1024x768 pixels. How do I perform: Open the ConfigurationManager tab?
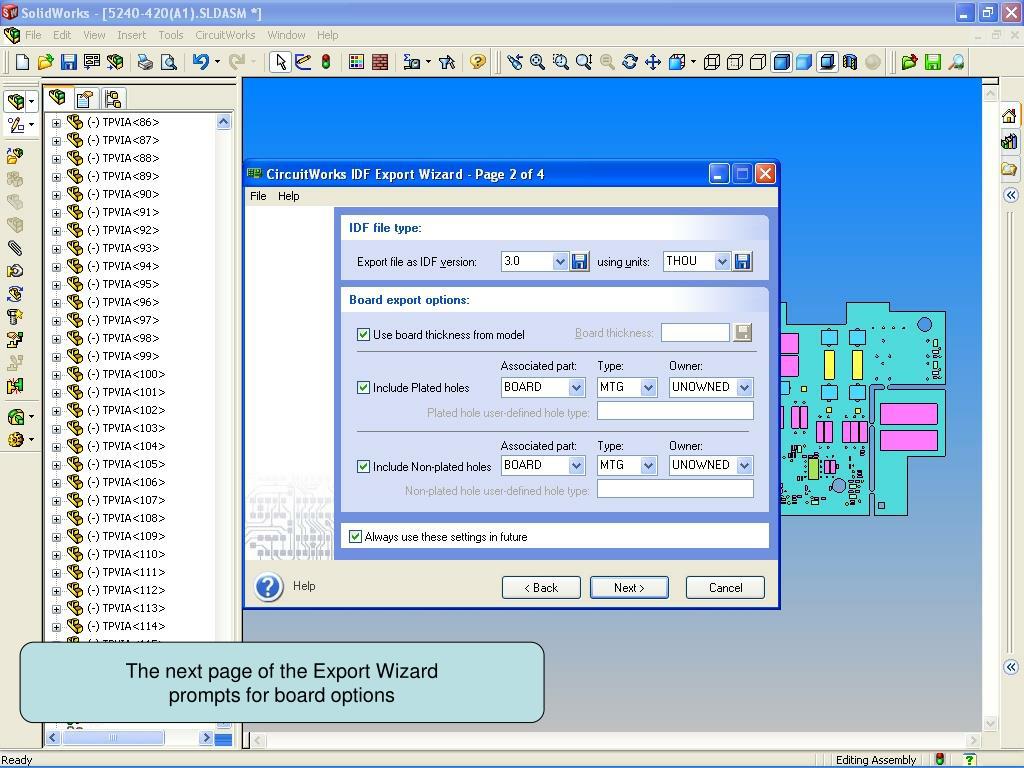[x=112, y=99]
